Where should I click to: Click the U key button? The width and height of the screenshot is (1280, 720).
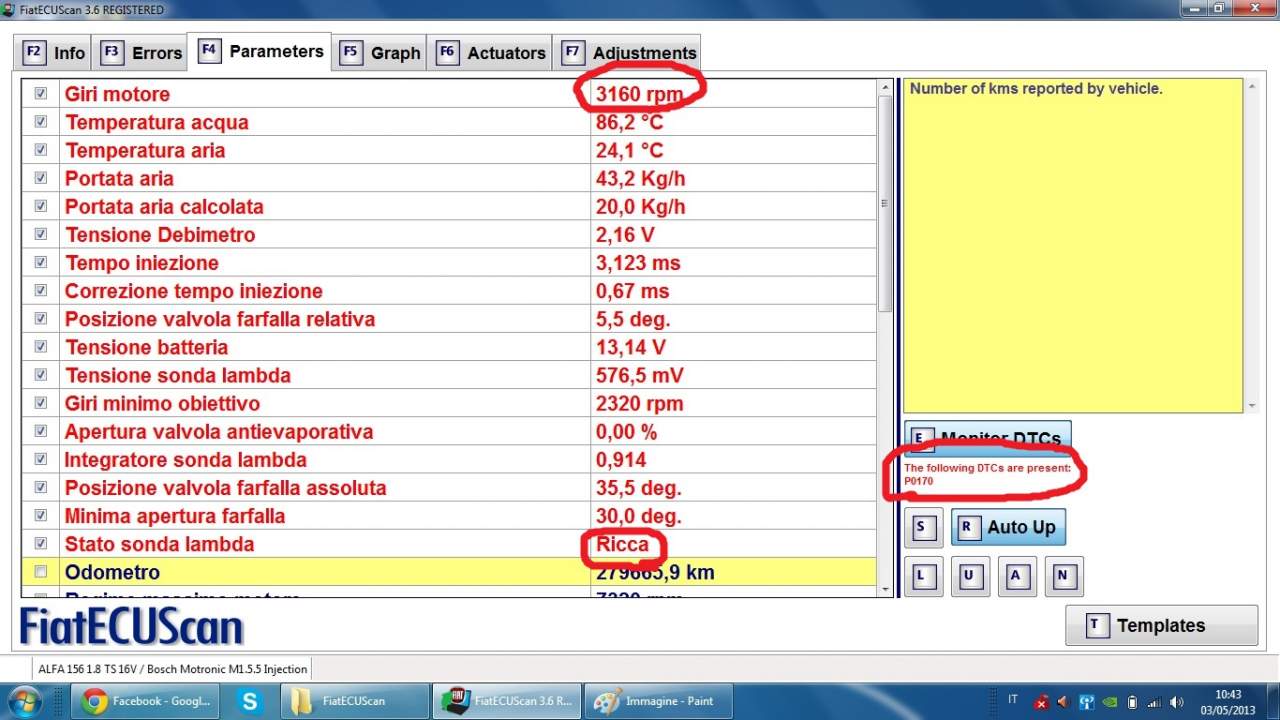click(969, 577)
